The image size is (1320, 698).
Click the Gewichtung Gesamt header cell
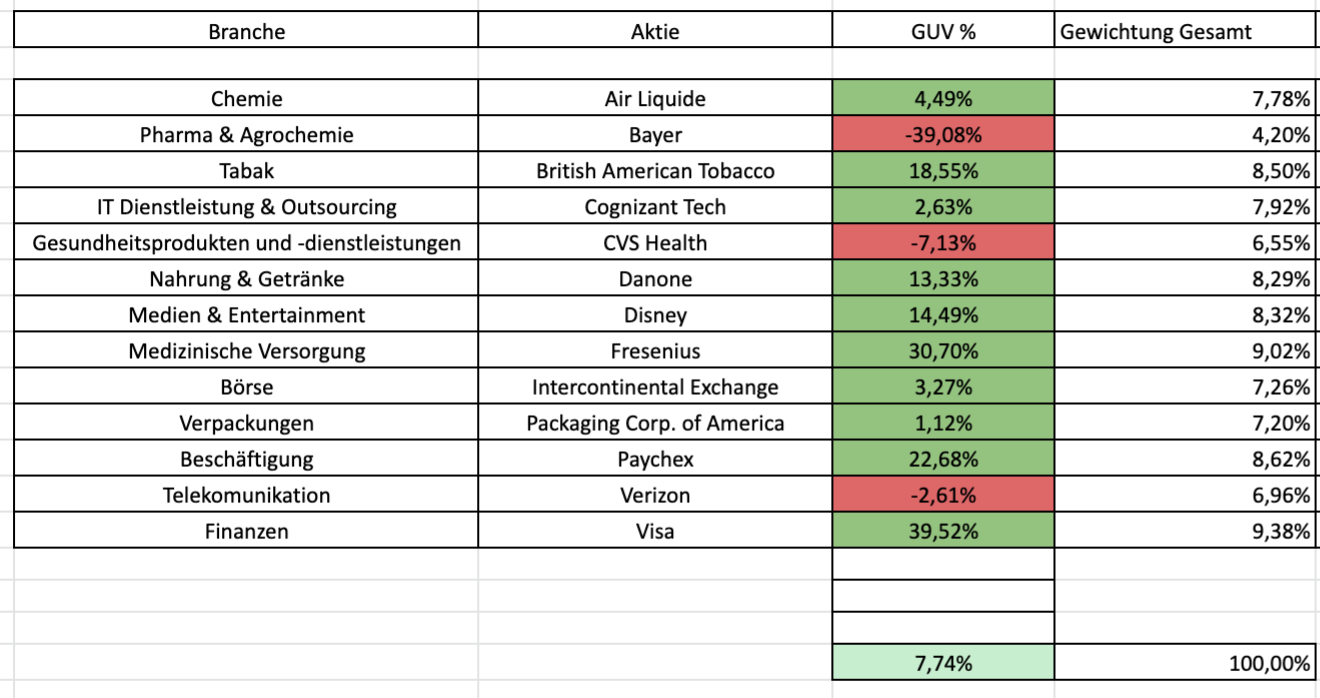click(x=1185, y=31)
